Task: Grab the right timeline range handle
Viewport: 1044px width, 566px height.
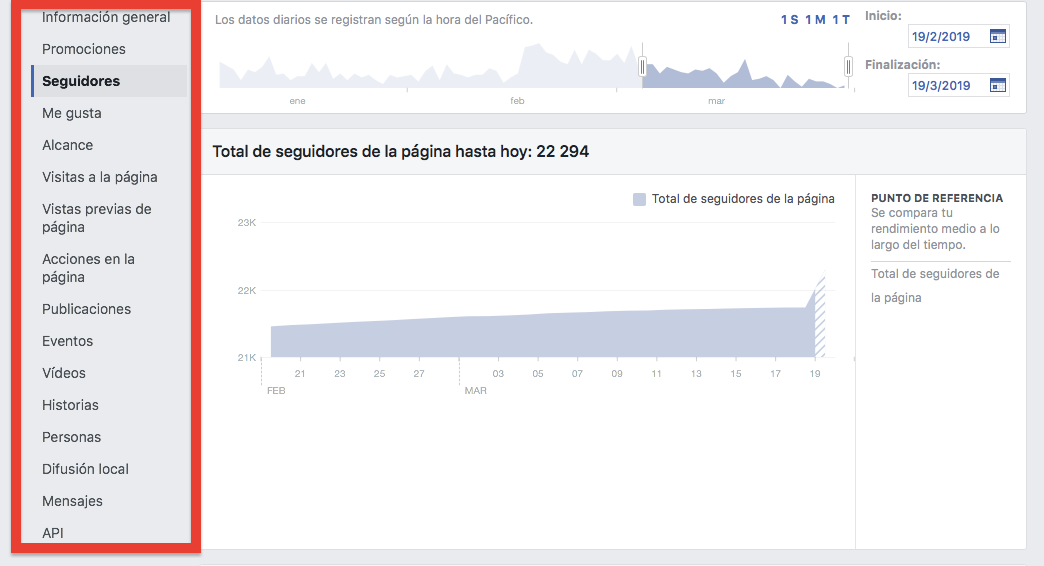Action: (848, 66)
